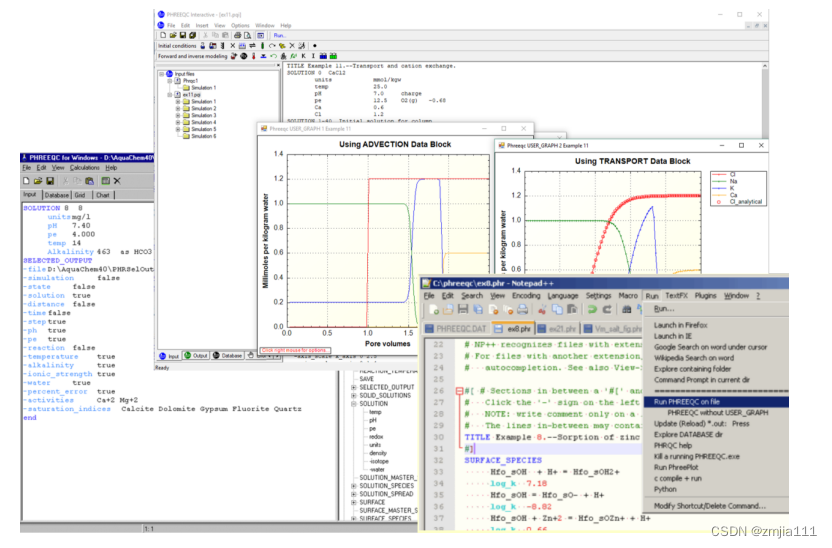Click Save icon in PHREEQC for Windows toolbar
The image size is (832, 548).
pyautogui.click(x=50, y=181)
